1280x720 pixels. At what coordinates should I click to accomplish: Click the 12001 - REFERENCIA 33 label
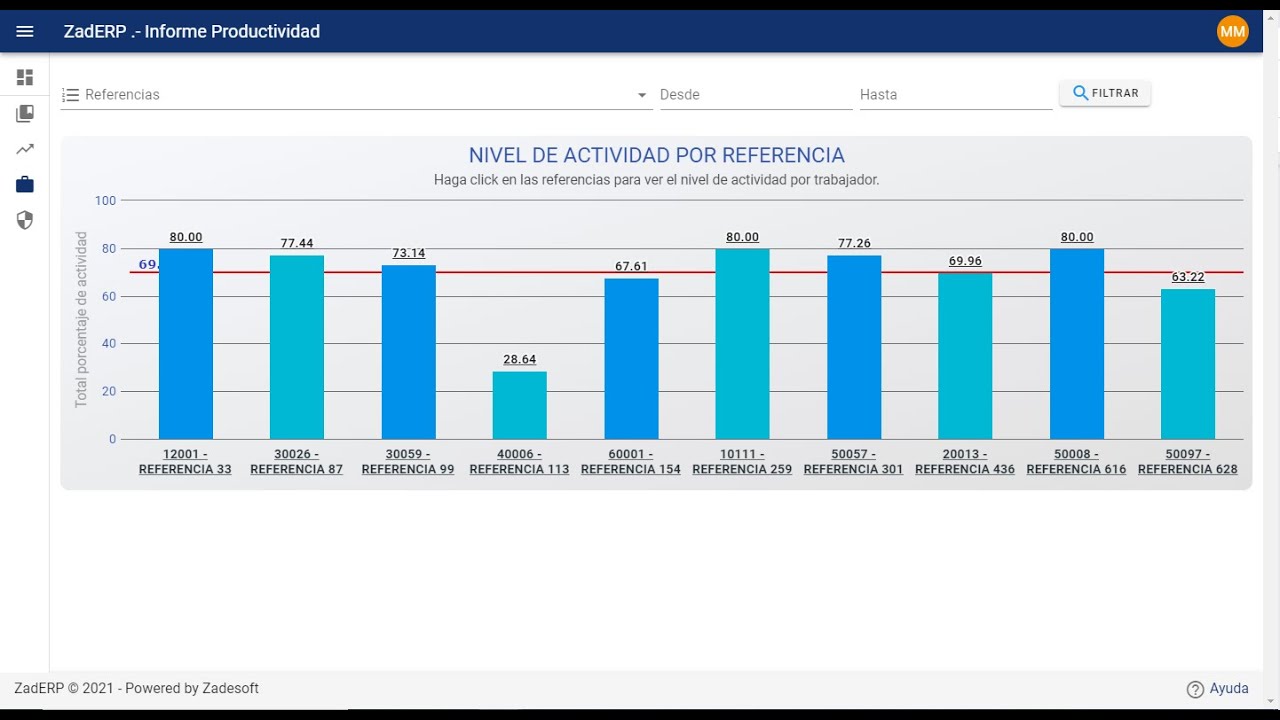point(185,462)
